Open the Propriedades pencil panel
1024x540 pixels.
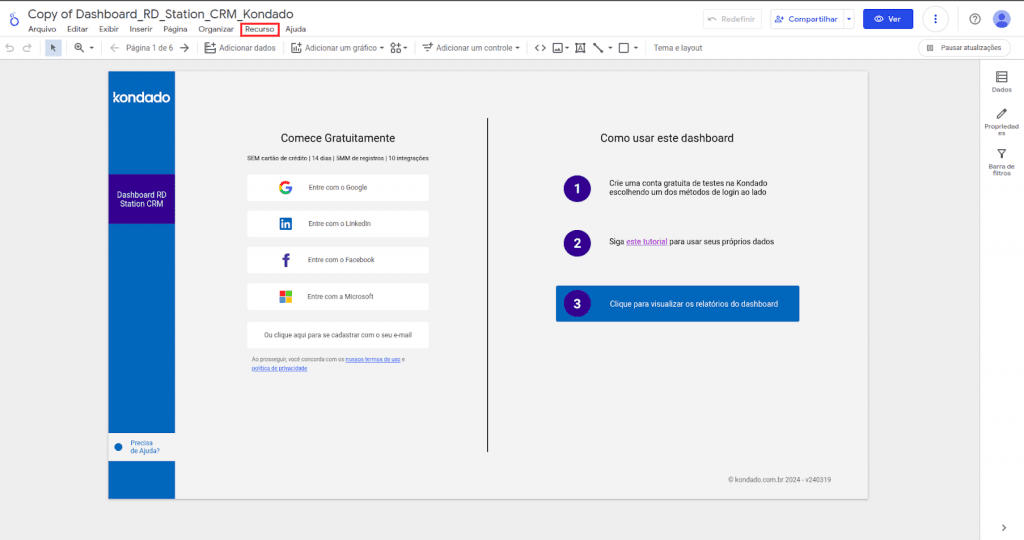1001,120
